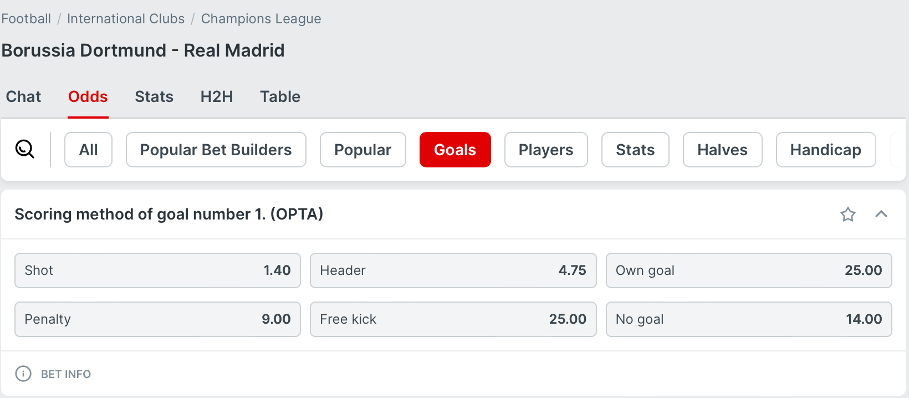Image resolution: width=910 pixels, height=398 pixels.
Task: Show Handicap markets
Action: point(825,150)
